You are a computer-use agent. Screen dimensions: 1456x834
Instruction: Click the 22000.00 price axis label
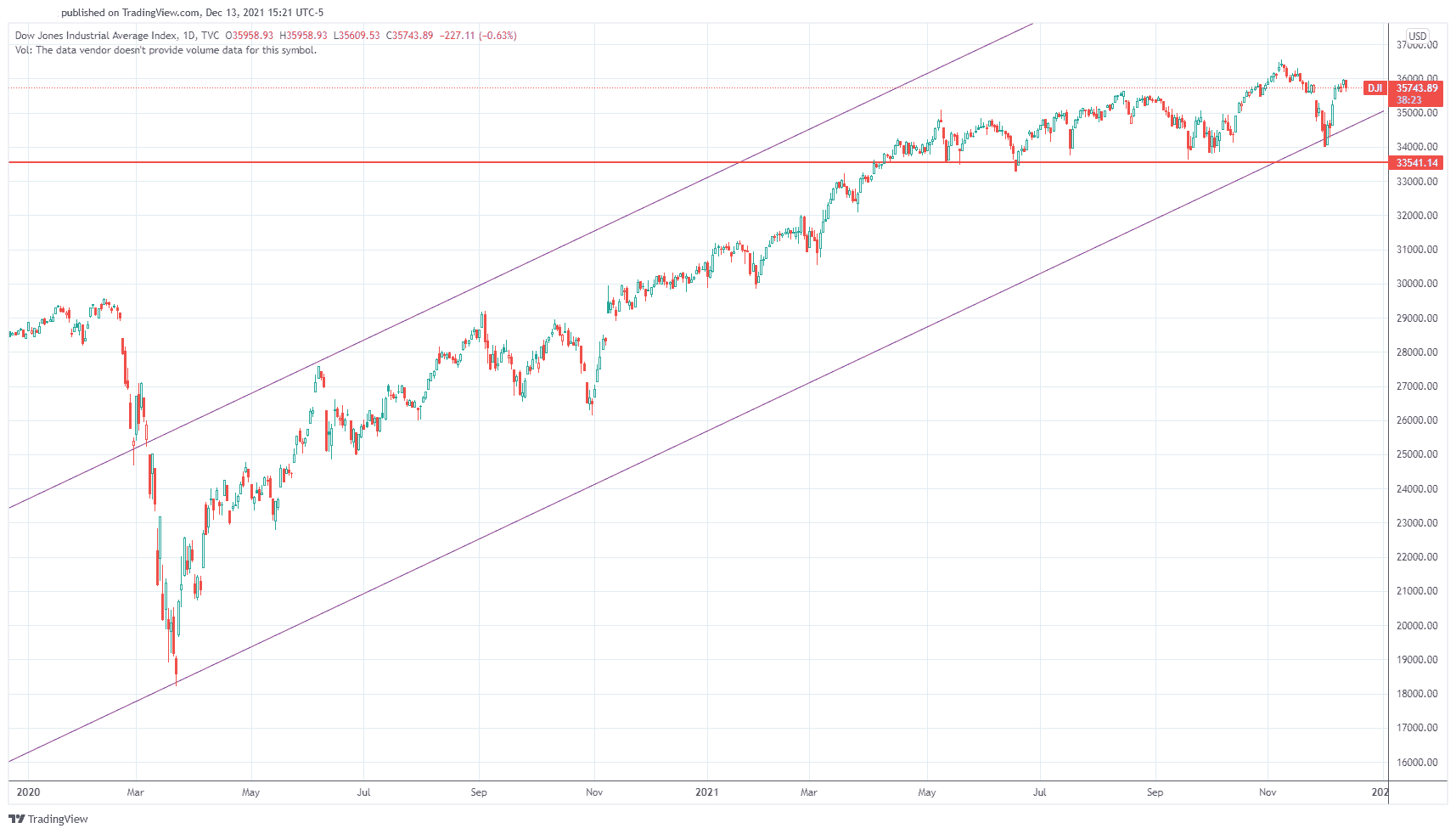tap(1417, 557)
